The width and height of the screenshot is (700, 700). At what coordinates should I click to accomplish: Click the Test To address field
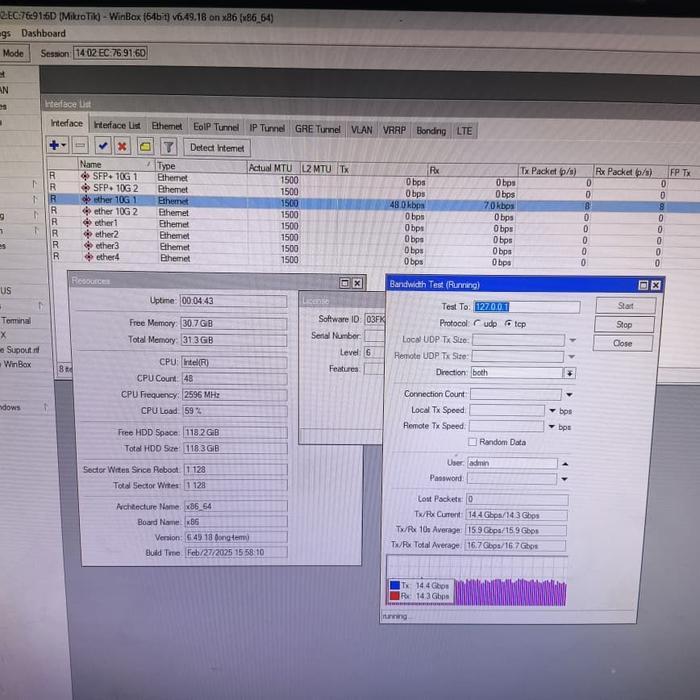pos(519,307)
